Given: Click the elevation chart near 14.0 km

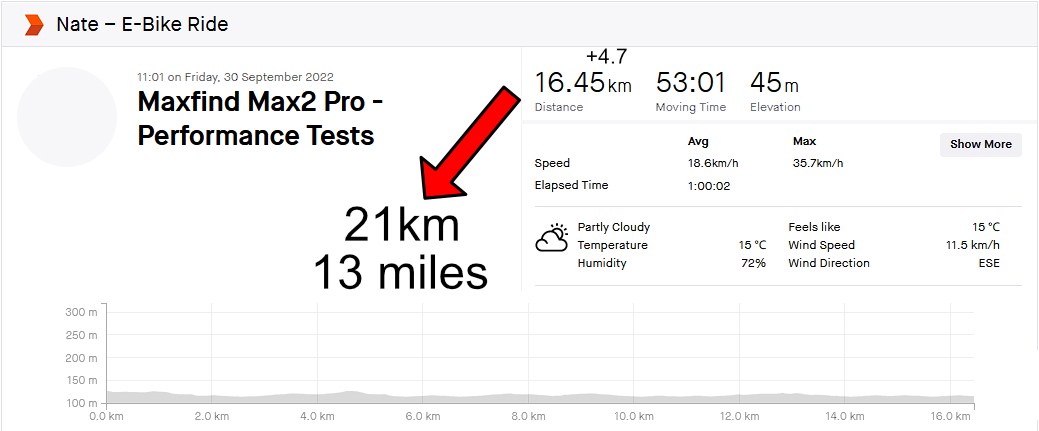Looking at the screenshot, I should [844, 397].
